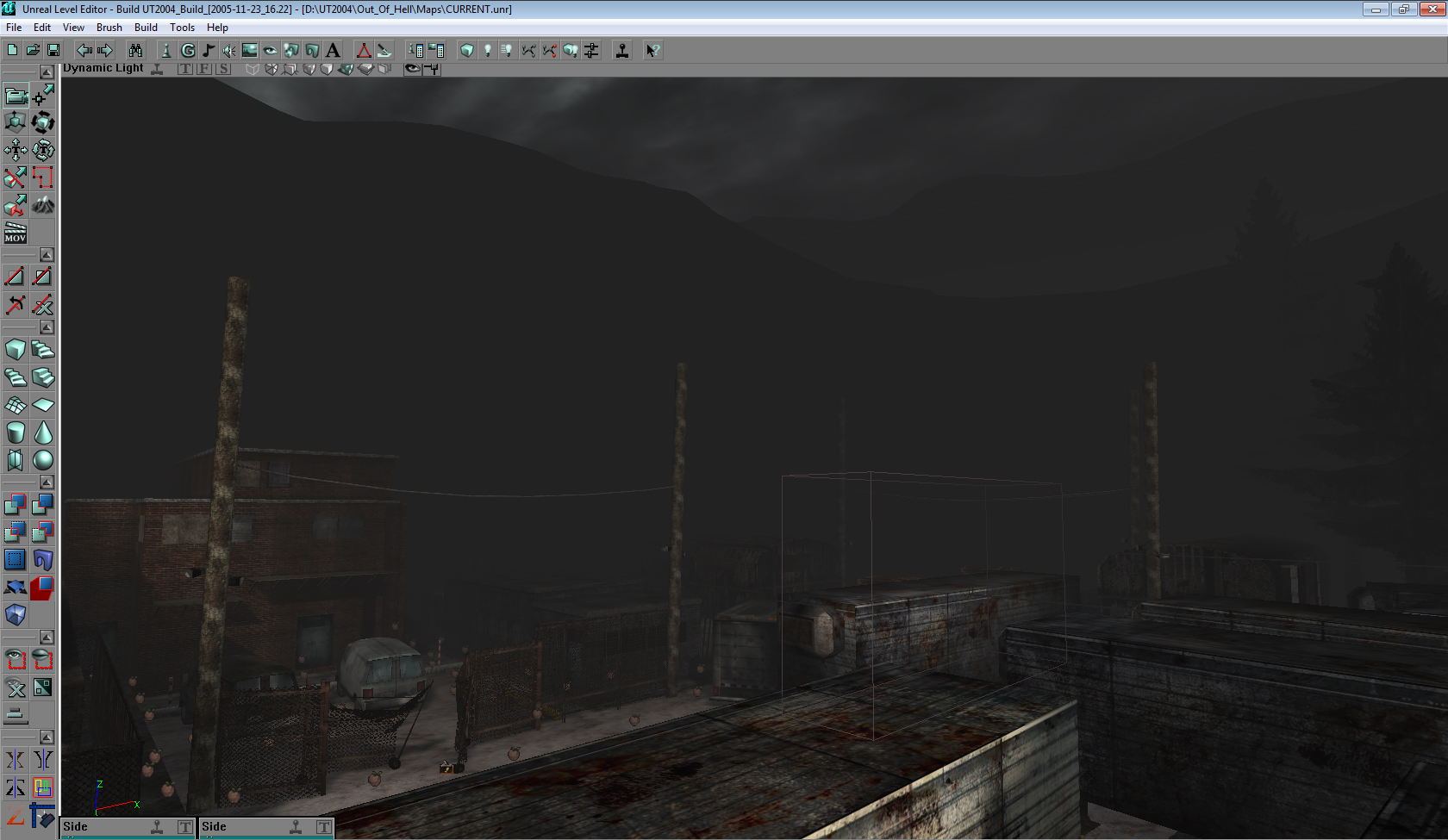This screenshot has height=840, width=1448.
Task: Click the Search for Actors binoculars icon
Action: coord(135,51)
